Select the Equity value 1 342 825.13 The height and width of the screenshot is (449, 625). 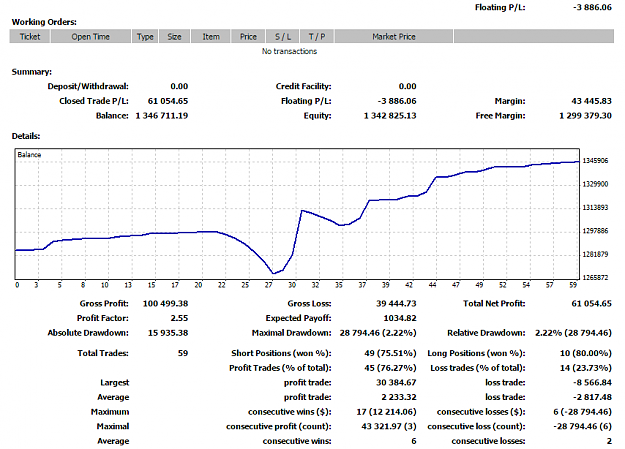click(x=390, y=116)
